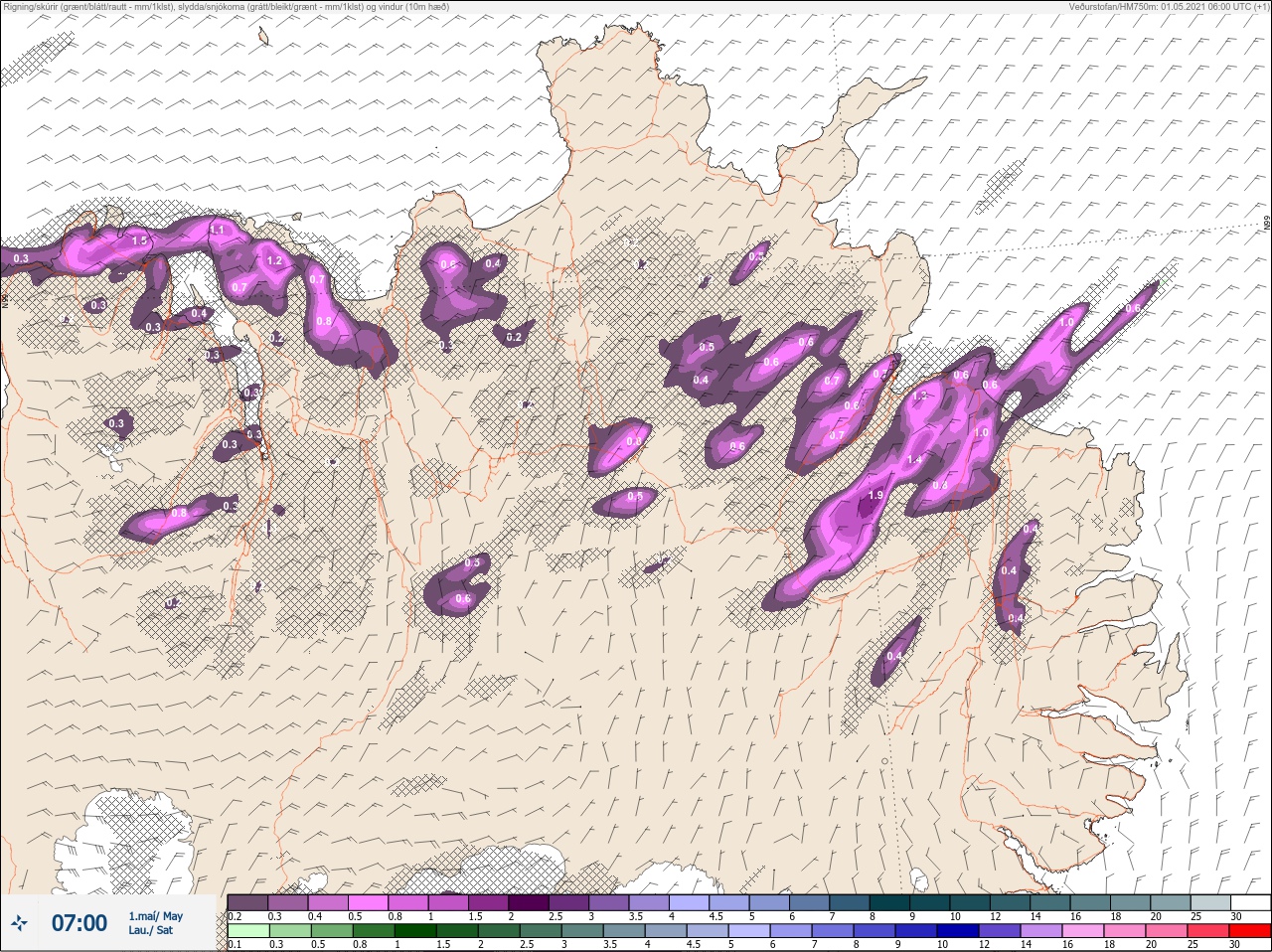1272x952 pixels.
Task: Click the 30 label in the lower legend row
Action: tap(1235, 944)
